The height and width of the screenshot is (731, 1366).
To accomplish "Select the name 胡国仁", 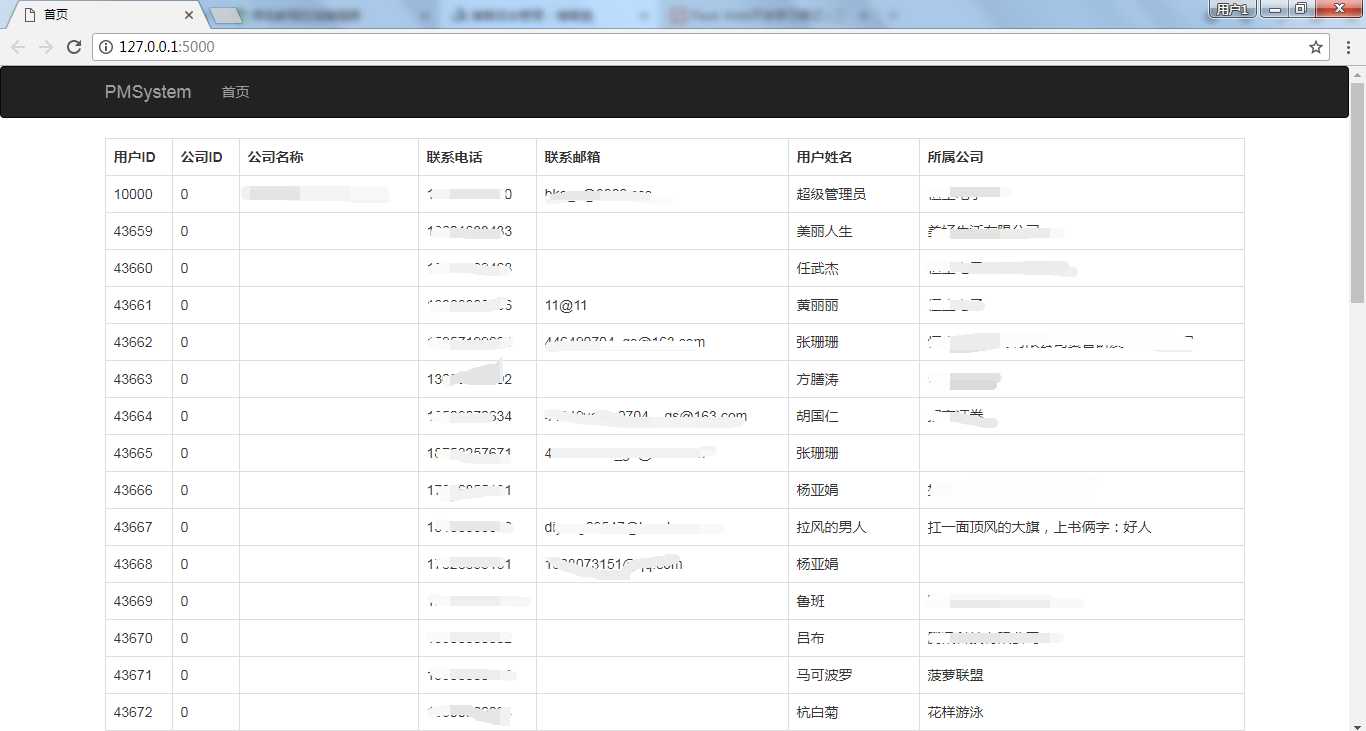I will point(817,416).
